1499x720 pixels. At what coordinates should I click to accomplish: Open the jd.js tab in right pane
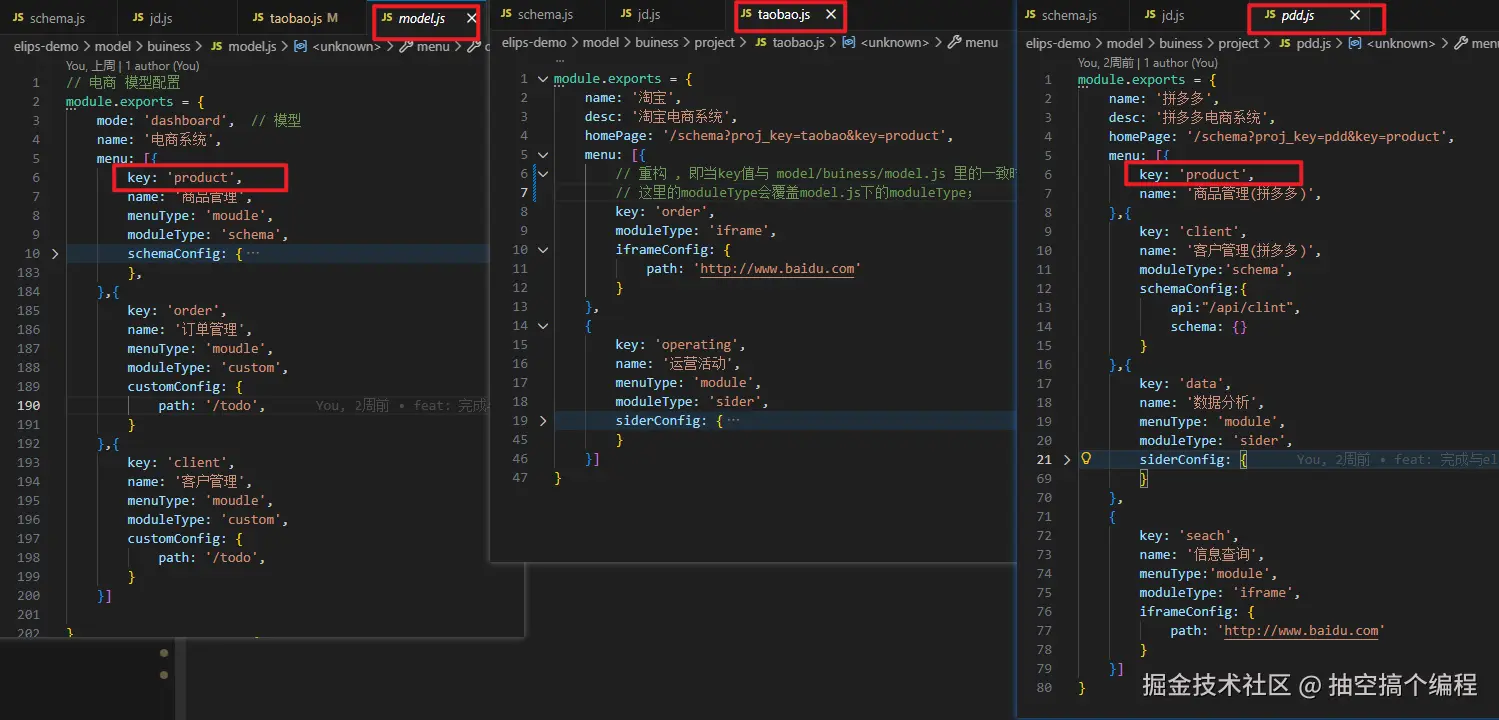(x=1172, y=15)
